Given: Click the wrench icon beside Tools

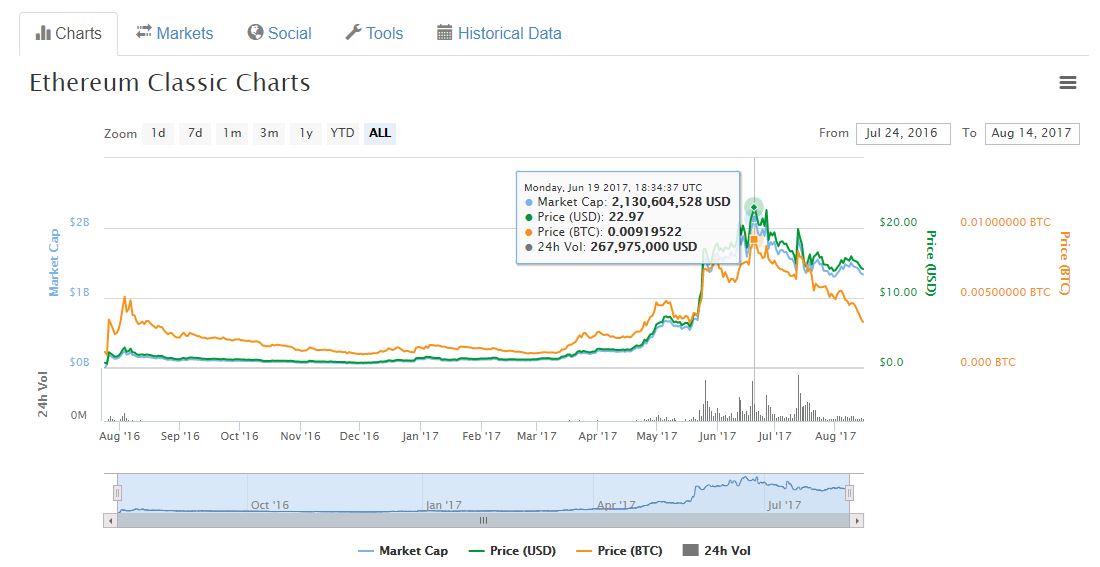Looking at the screenshot, I should click(x=353, y=33).
